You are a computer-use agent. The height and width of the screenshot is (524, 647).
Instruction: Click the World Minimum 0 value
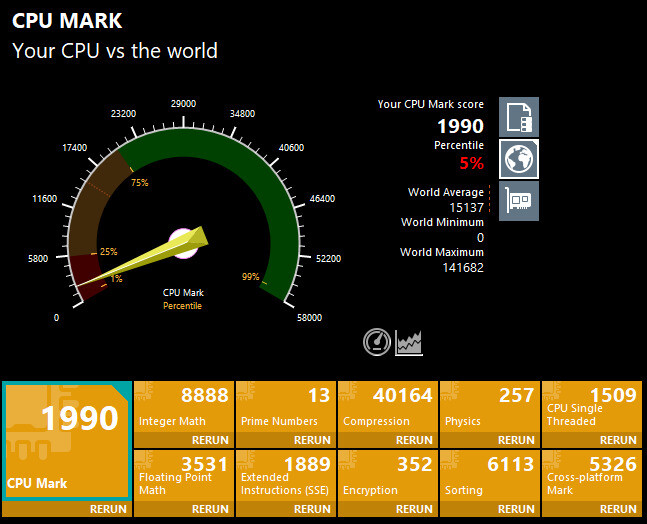click(480, 238)
